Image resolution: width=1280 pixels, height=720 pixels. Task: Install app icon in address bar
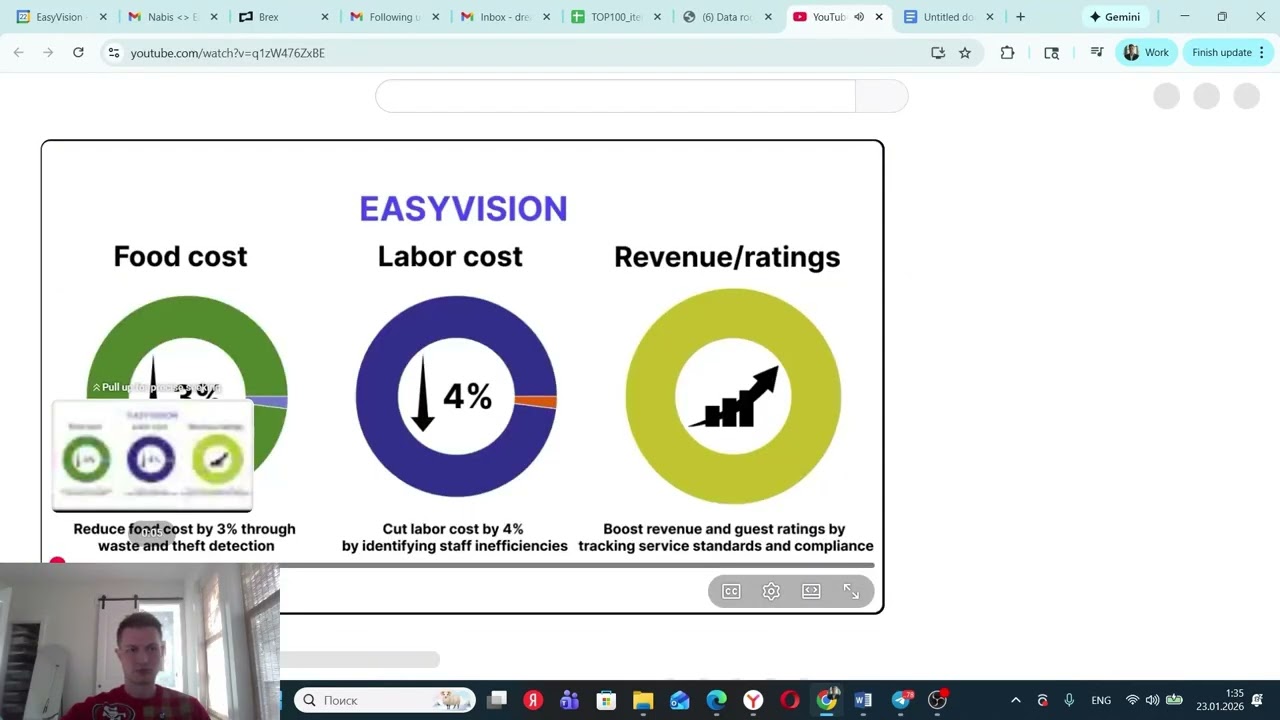[x=938, y=53]
